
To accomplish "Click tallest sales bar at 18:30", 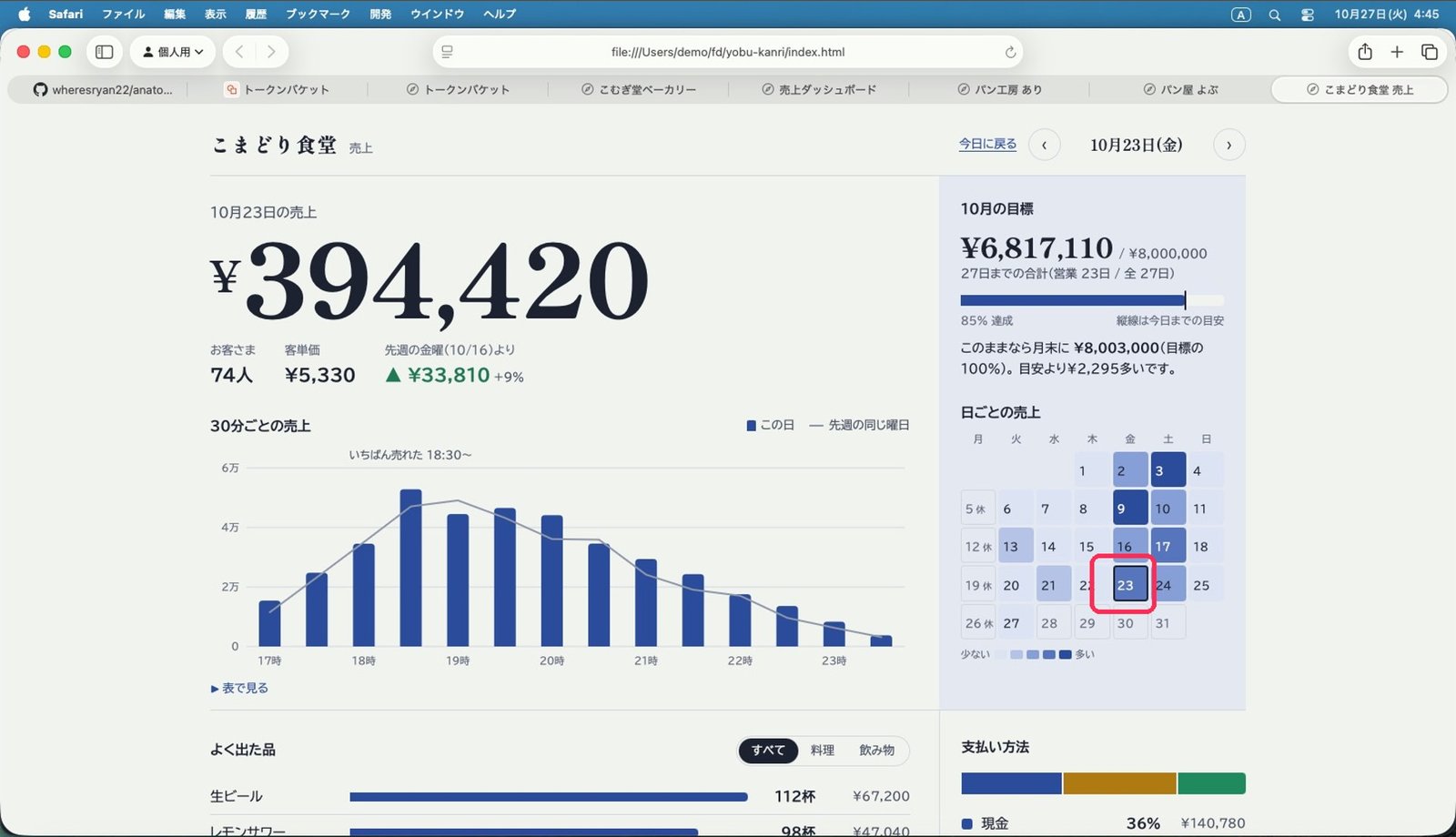I will pyautogui.click(x=410, y=568).
